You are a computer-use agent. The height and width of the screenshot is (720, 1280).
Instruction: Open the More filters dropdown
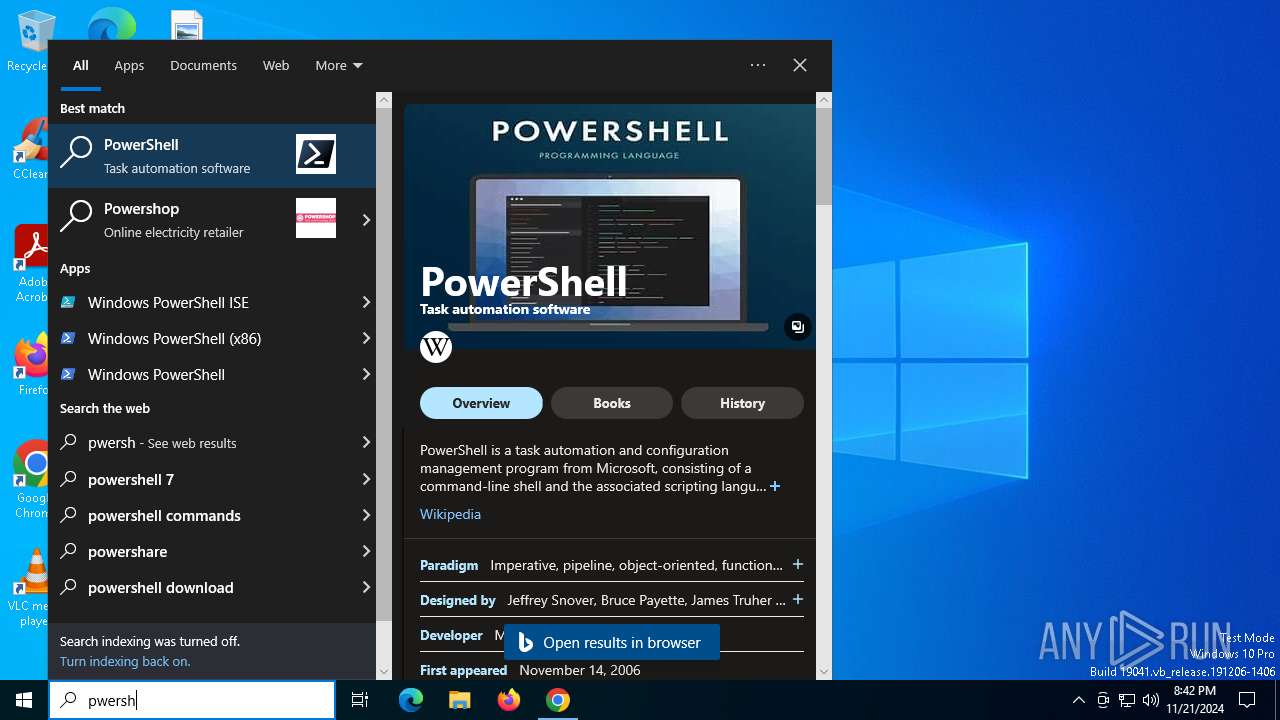click(x=339, y=65)
